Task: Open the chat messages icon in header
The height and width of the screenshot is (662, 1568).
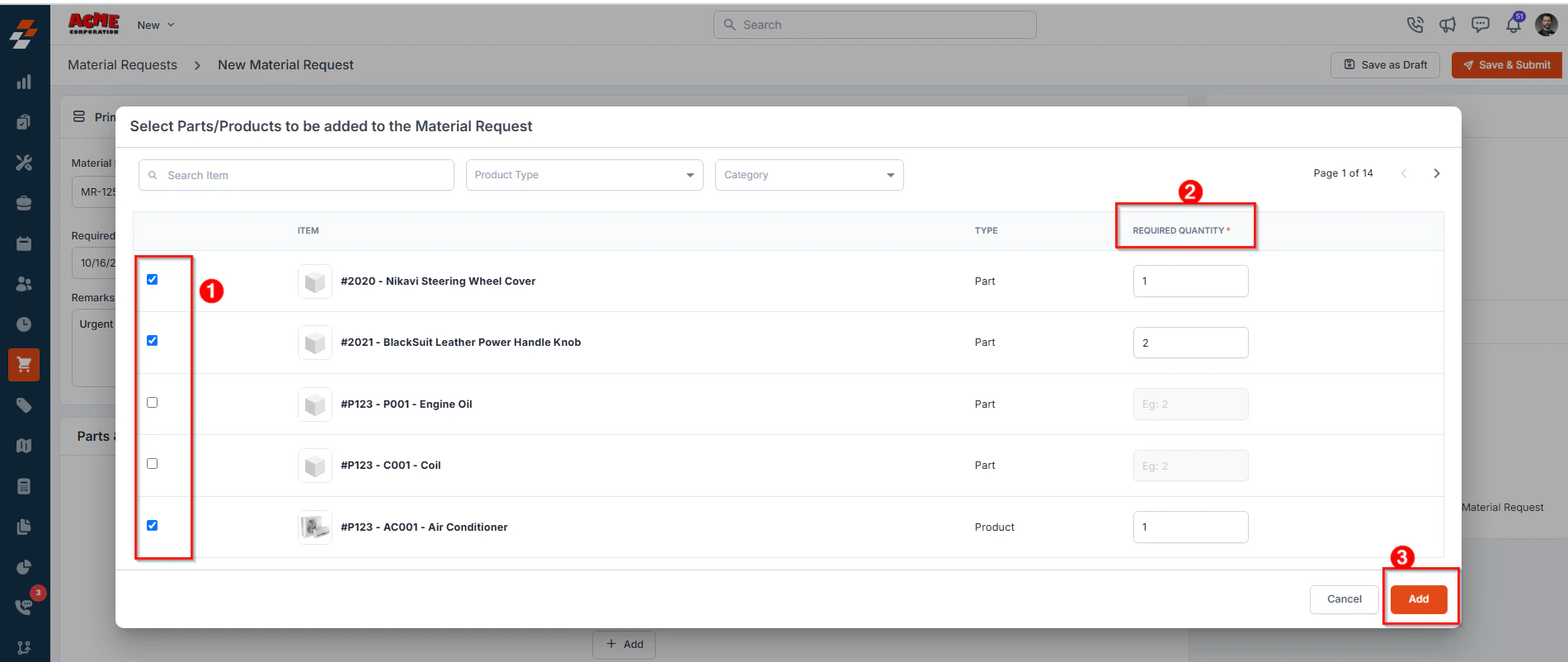Action: pos(1481,25)
